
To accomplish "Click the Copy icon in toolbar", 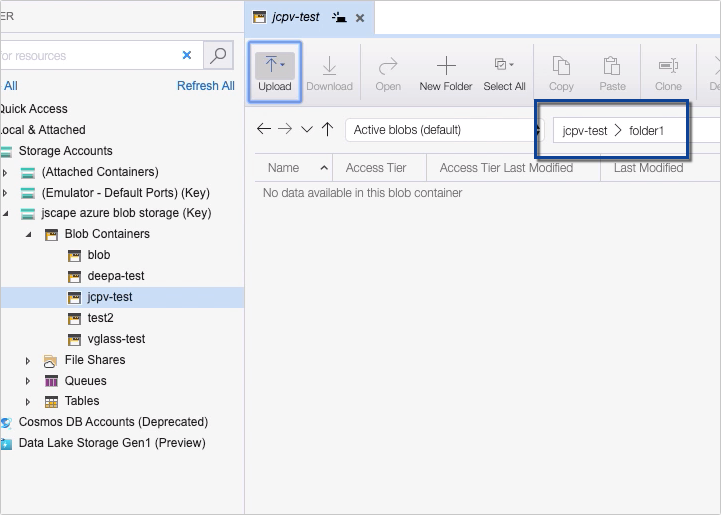I will click(x=561, y=66).
